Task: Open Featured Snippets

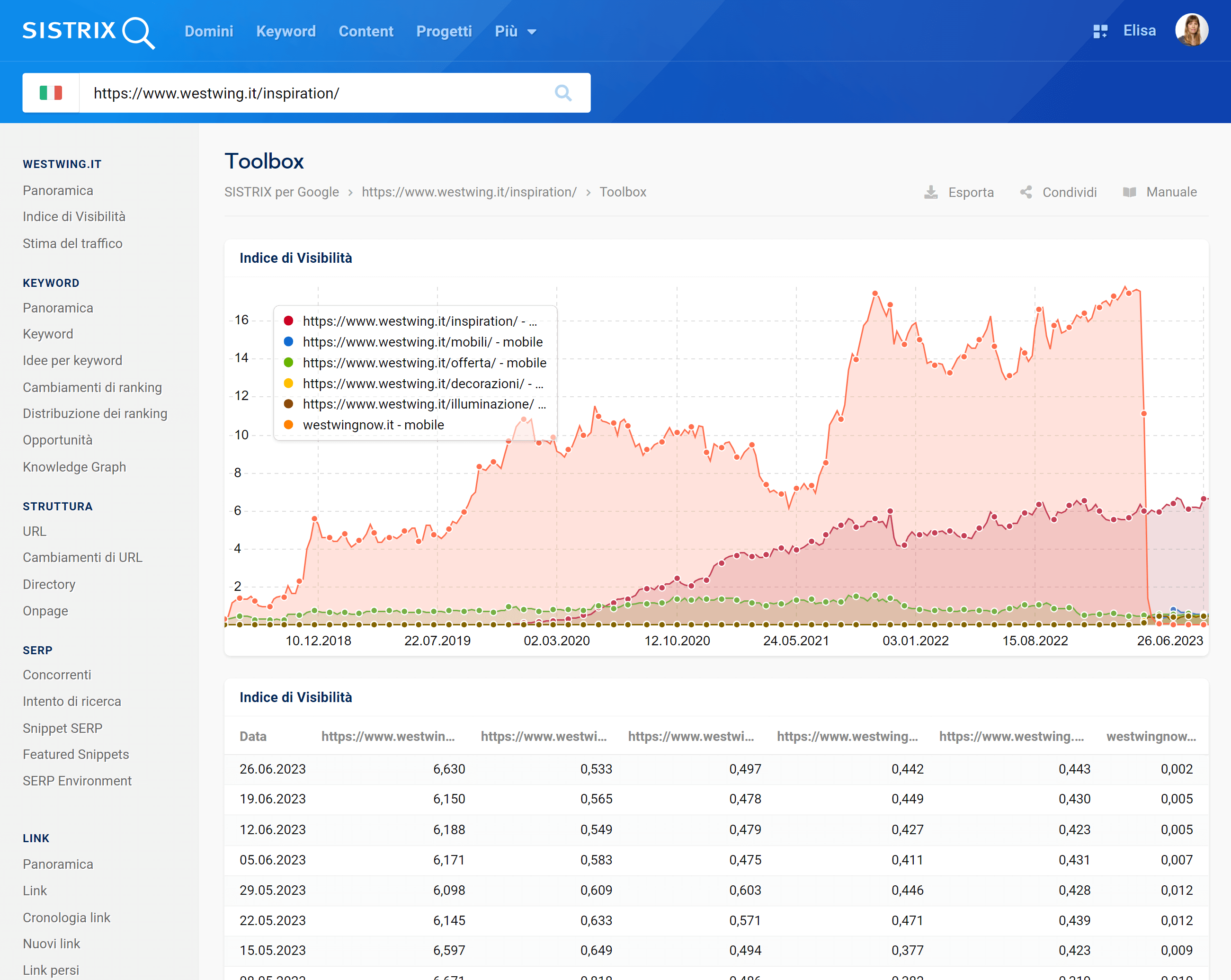Action: pos(76,755)
